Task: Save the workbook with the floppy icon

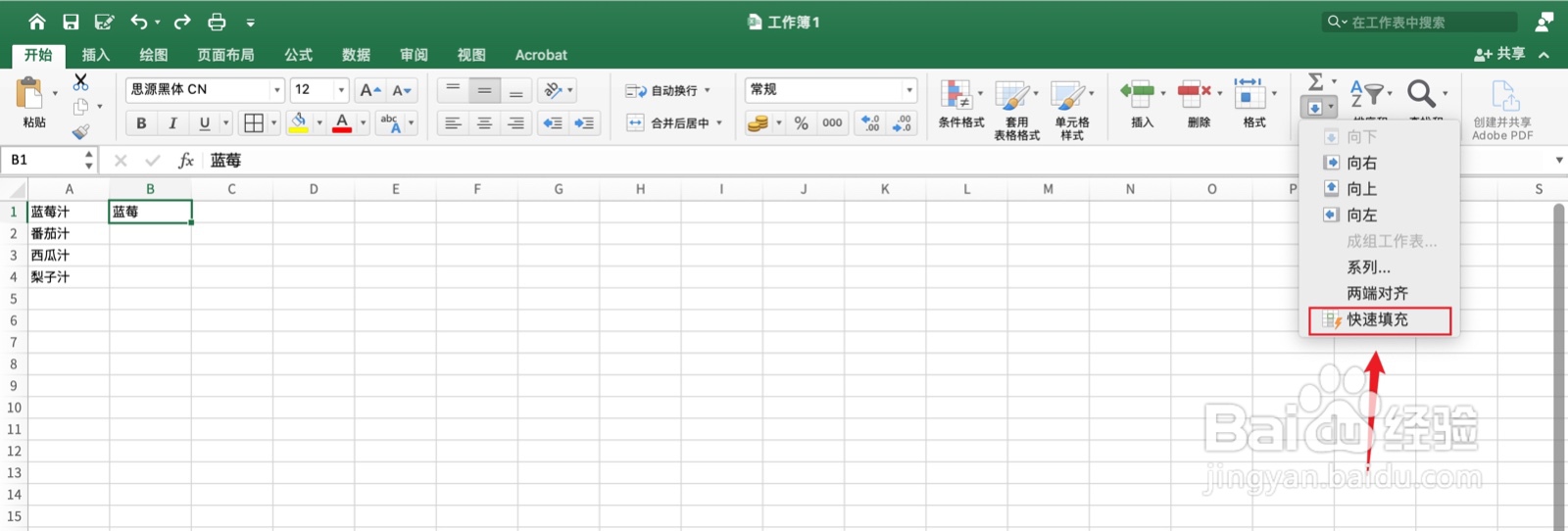Action: pos(71,22)
